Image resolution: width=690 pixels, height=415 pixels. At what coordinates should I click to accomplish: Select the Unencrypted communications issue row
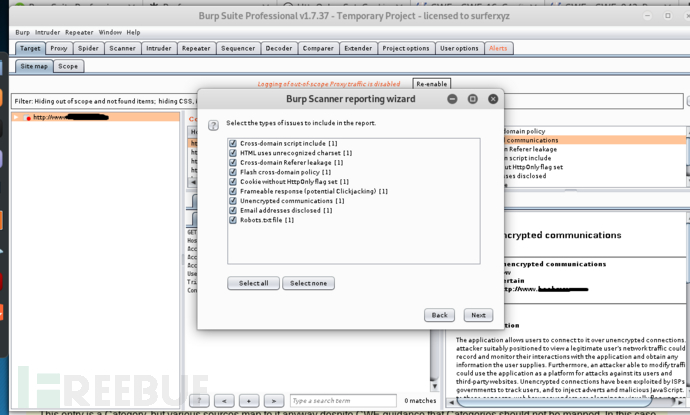tap(595, 140)
